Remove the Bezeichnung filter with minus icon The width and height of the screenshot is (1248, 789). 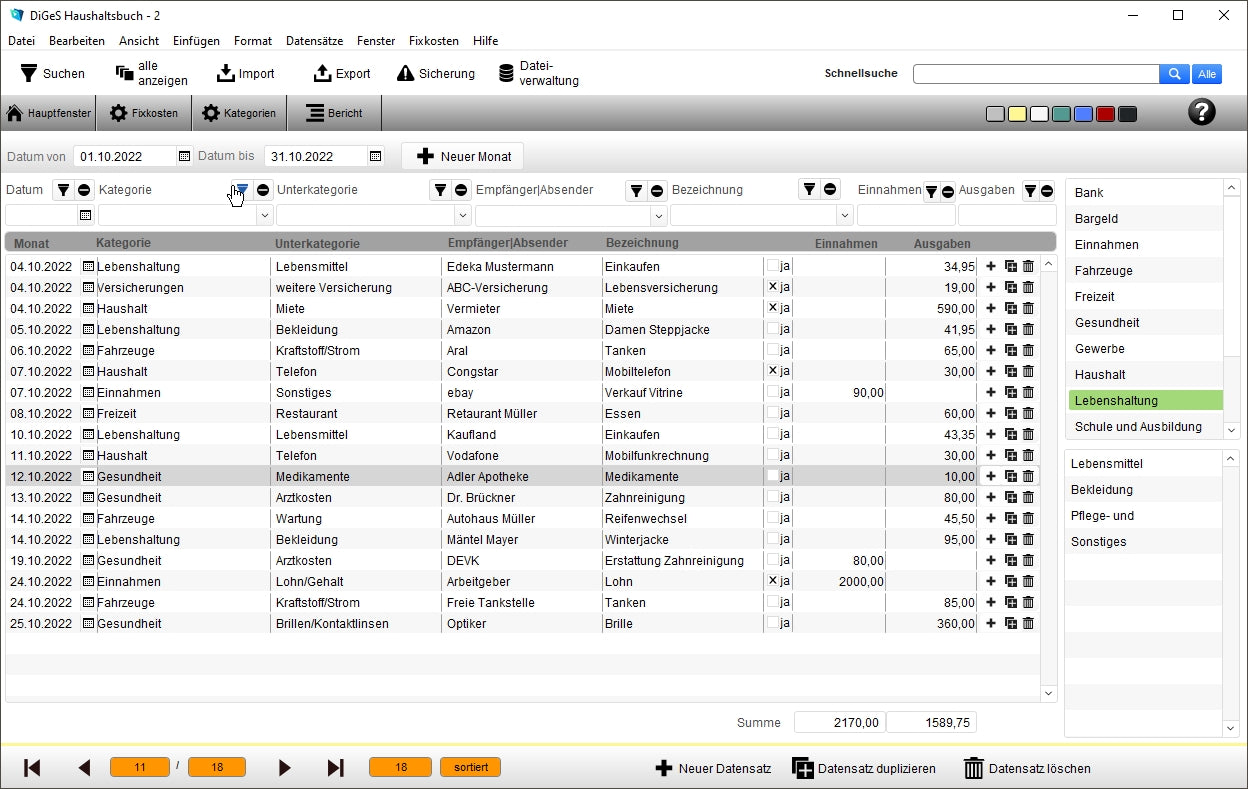tap(830, 190)
